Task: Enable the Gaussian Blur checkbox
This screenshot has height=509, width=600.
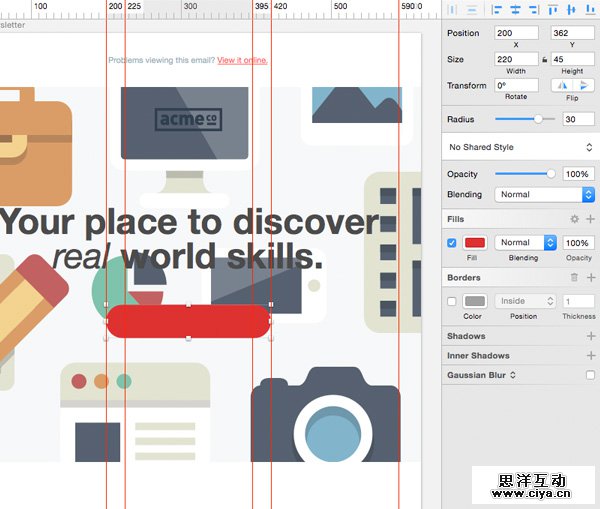Action: 590,375
